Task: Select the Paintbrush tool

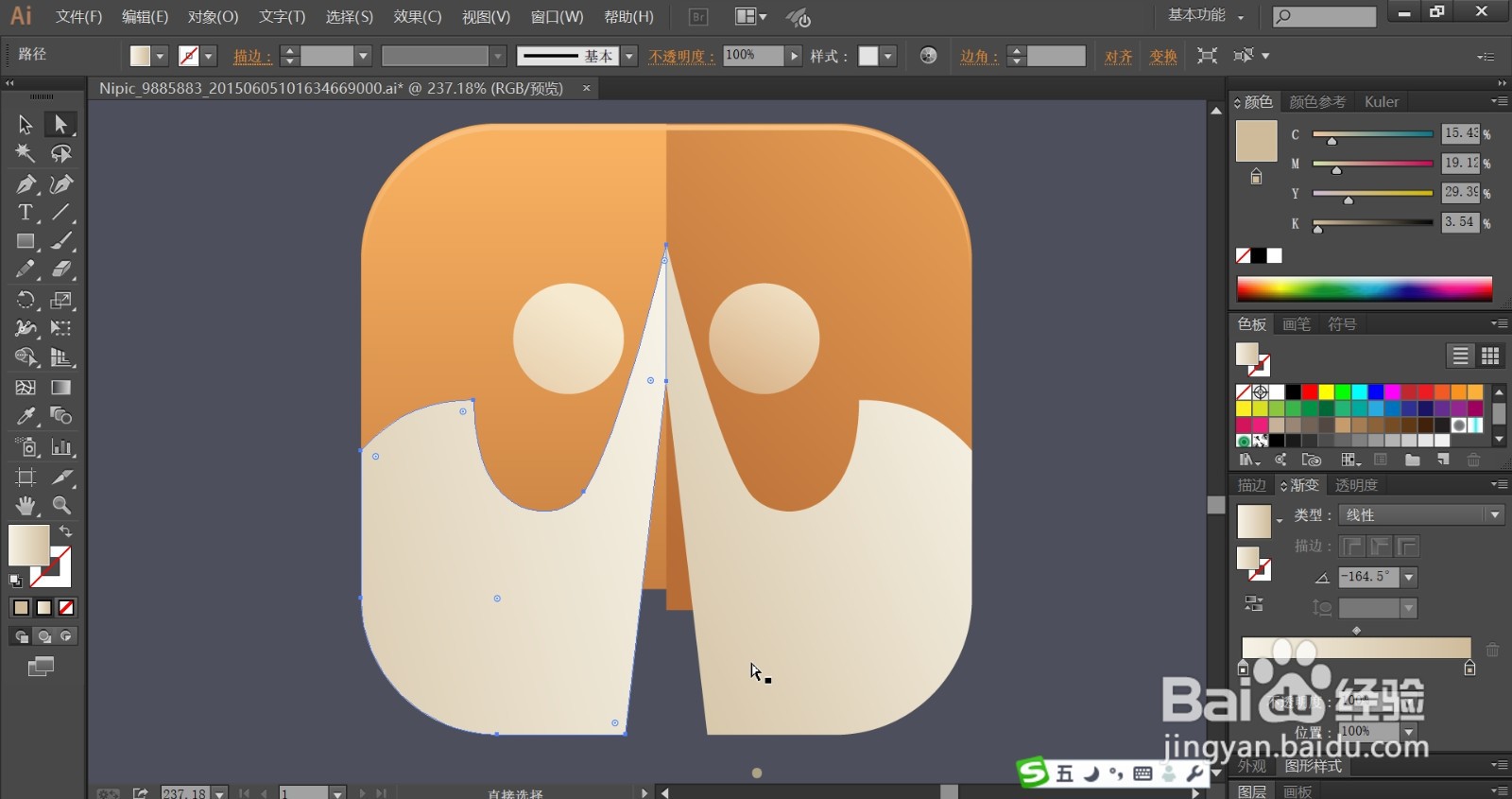Action: point(61,241)
